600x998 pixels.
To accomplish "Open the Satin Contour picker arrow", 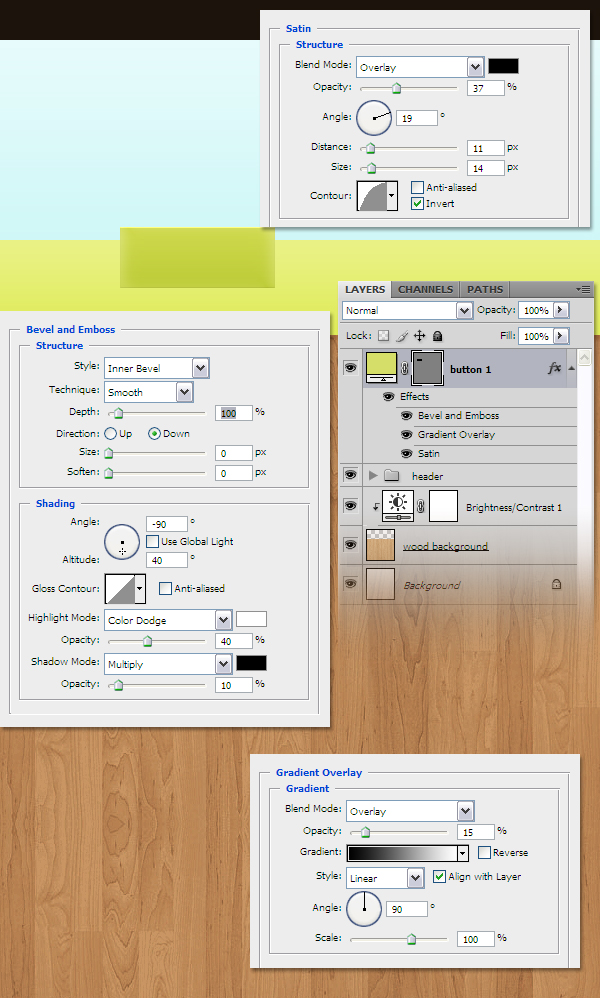I will click(392, 195).
